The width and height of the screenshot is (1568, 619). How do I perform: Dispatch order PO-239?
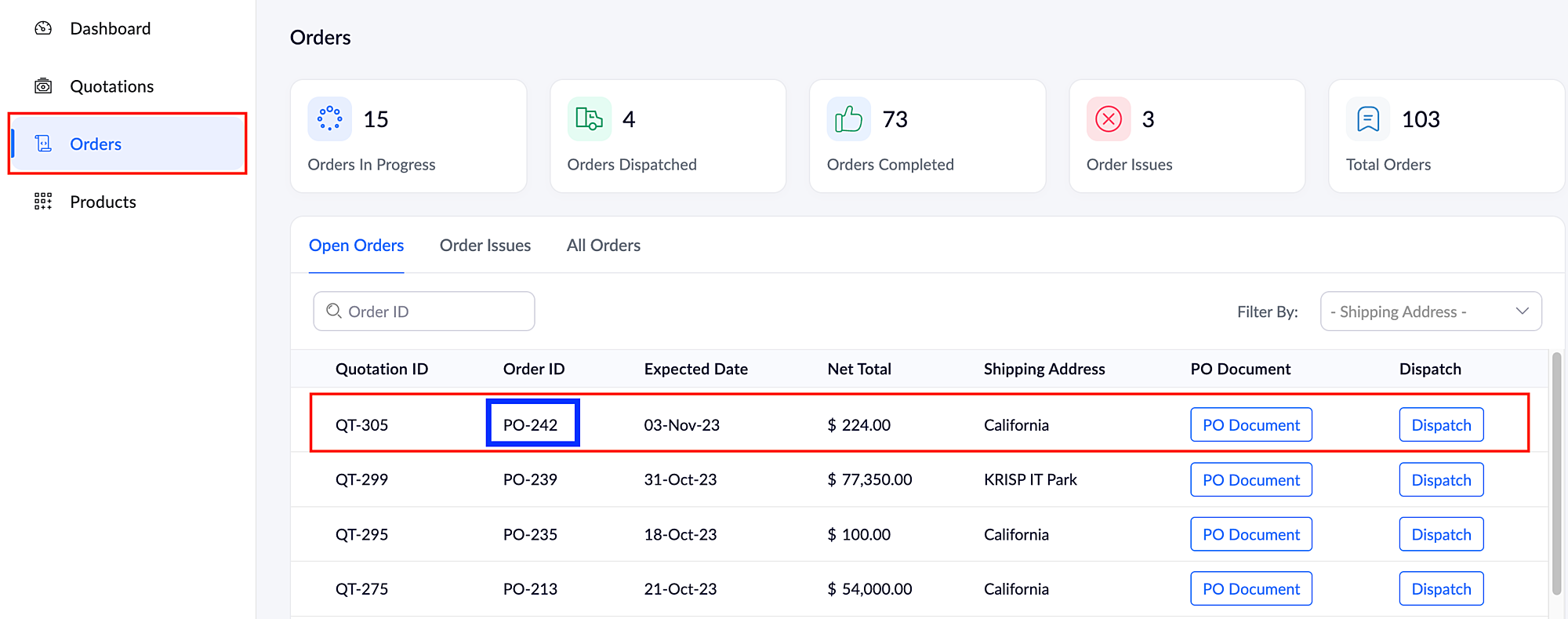tap(1440, 479)
